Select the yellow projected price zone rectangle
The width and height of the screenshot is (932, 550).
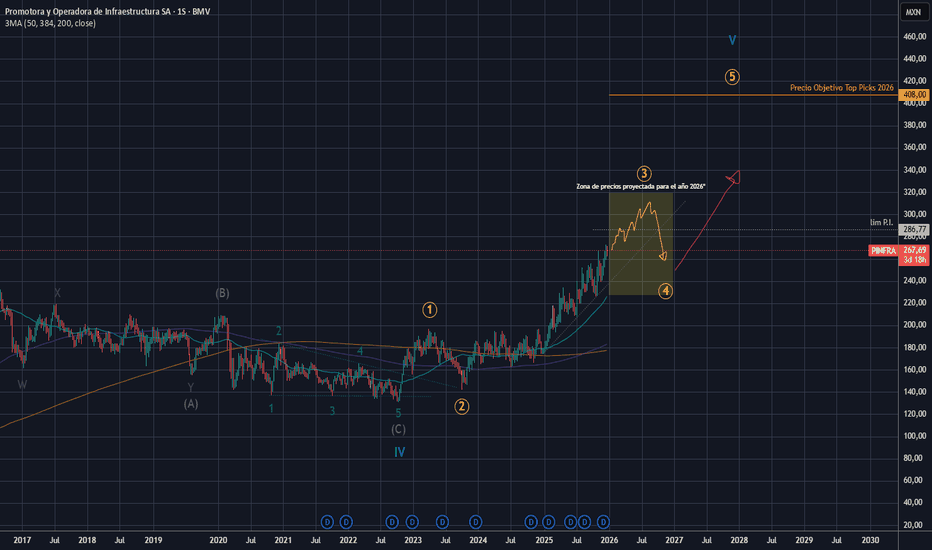point(641,243)
